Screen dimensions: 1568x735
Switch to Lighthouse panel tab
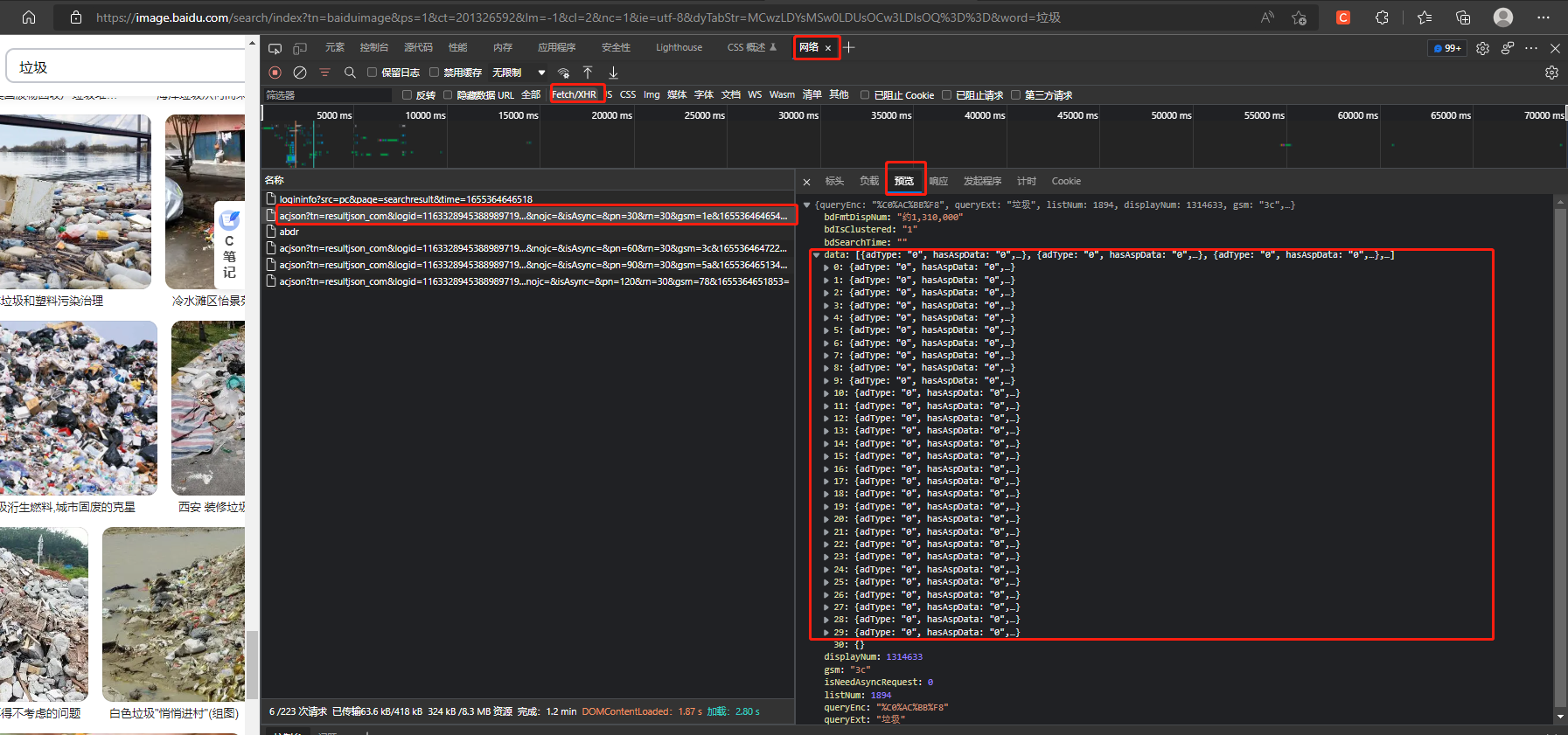(x=679, y=48)
